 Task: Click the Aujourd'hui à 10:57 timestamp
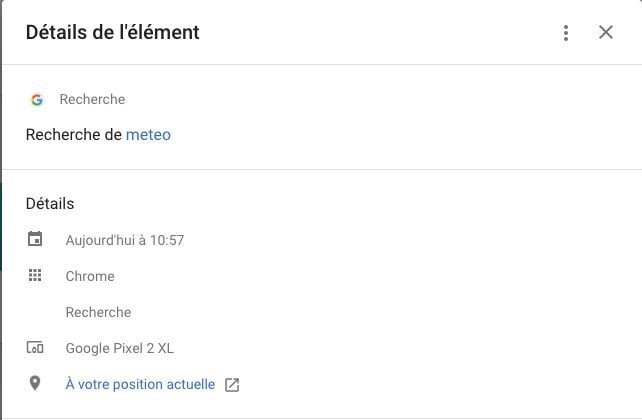[125, 240]
